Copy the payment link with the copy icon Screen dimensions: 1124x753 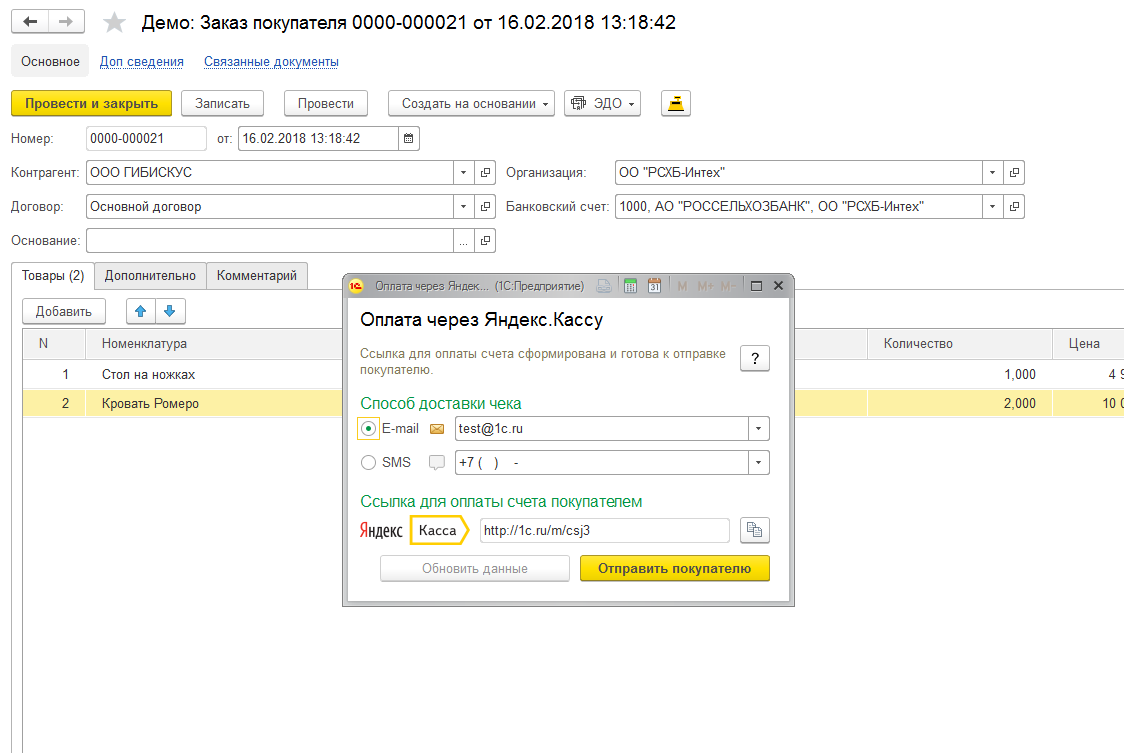pos(755,531)
